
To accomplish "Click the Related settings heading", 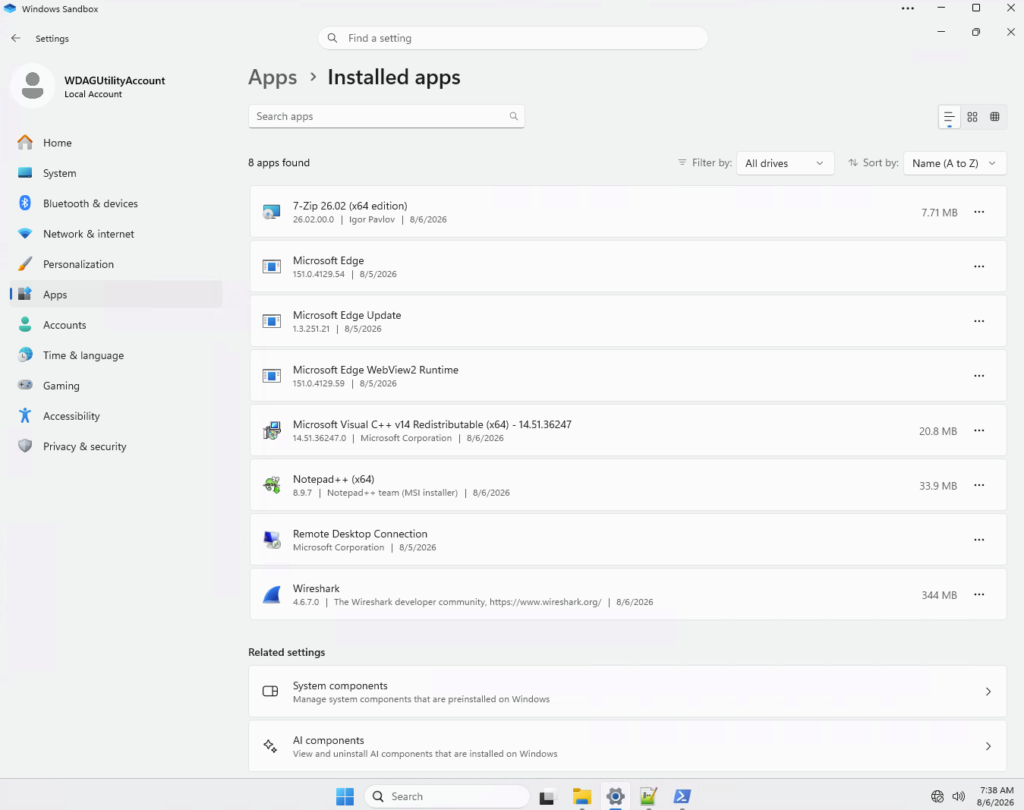I will point(287,652).
